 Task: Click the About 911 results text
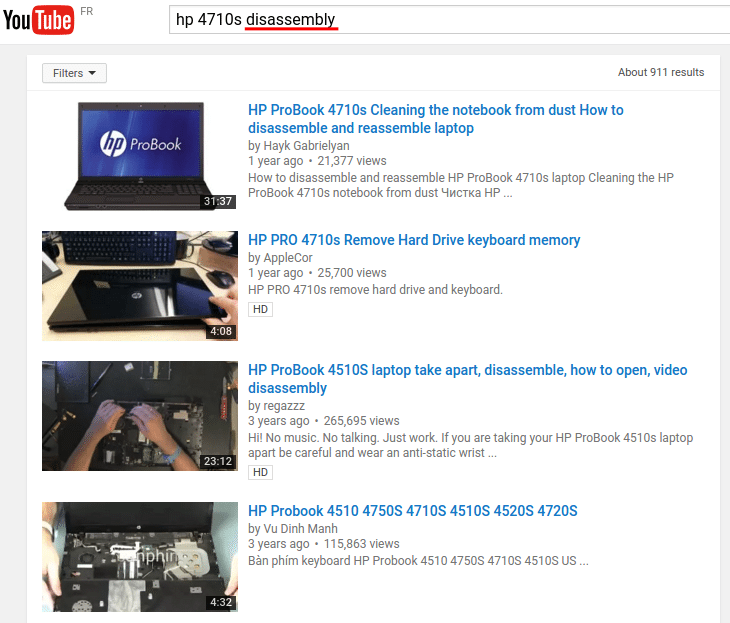click(x=661, y=72)
